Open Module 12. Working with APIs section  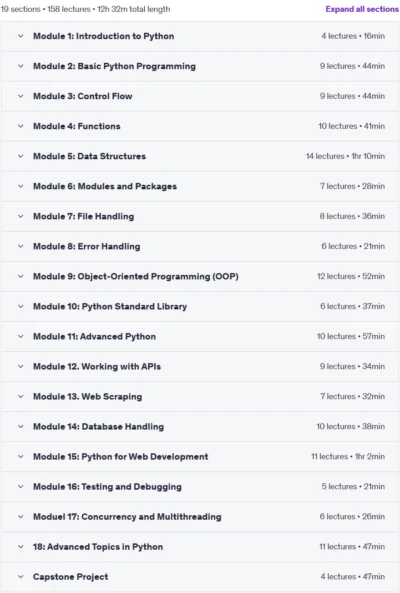tap(200, 366)
